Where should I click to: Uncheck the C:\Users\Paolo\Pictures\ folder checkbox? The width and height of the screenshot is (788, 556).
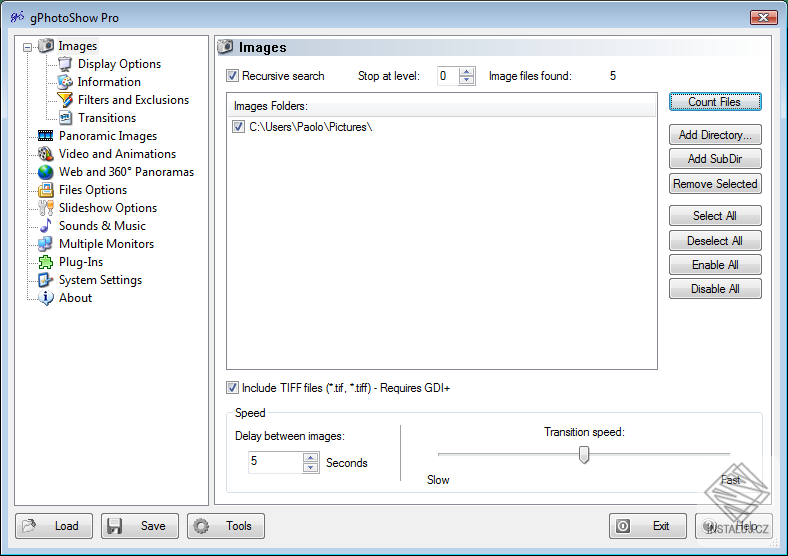click(238, 127)
